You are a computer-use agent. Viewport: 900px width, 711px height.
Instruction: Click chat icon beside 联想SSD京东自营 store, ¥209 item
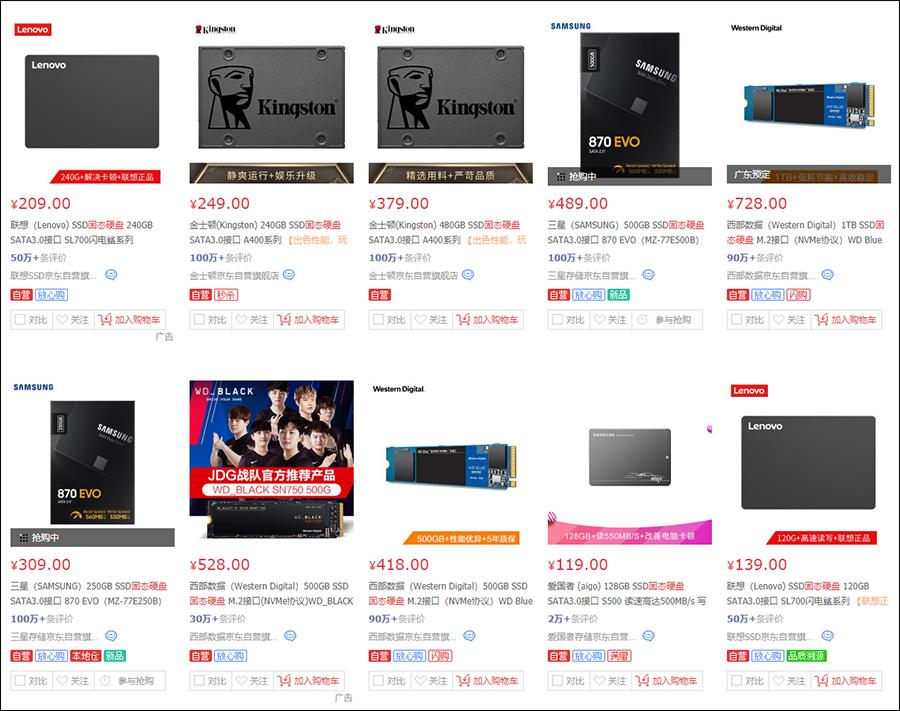111,275
